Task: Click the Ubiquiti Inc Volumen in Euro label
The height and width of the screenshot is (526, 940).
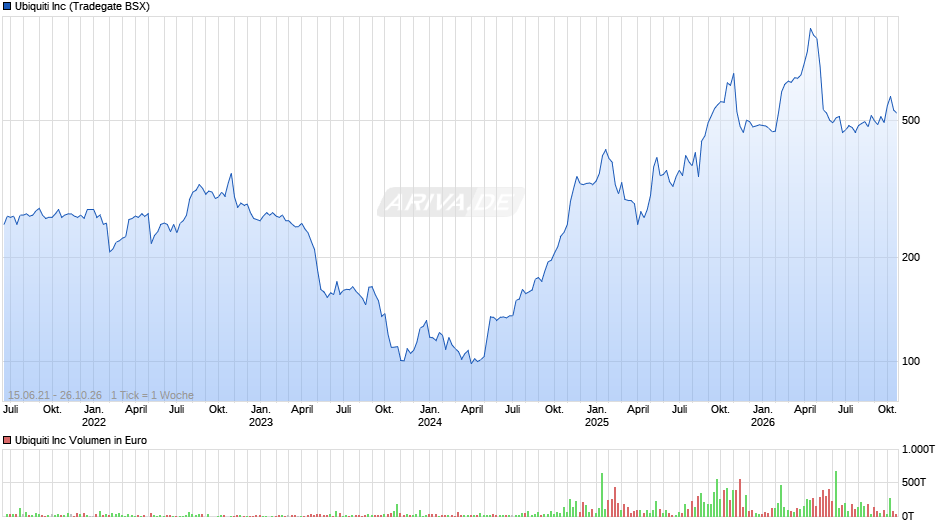Action: click(81, 440)
